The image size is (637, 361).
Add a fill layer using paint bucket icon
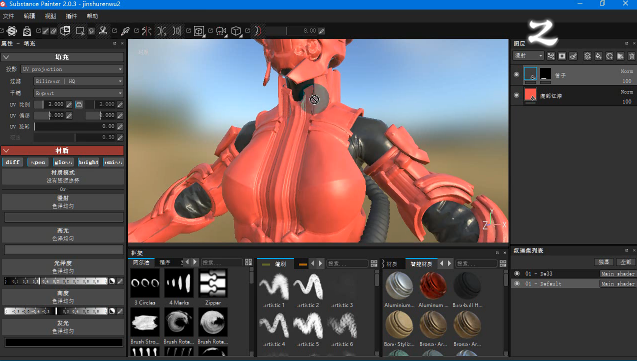click(598, 56)
